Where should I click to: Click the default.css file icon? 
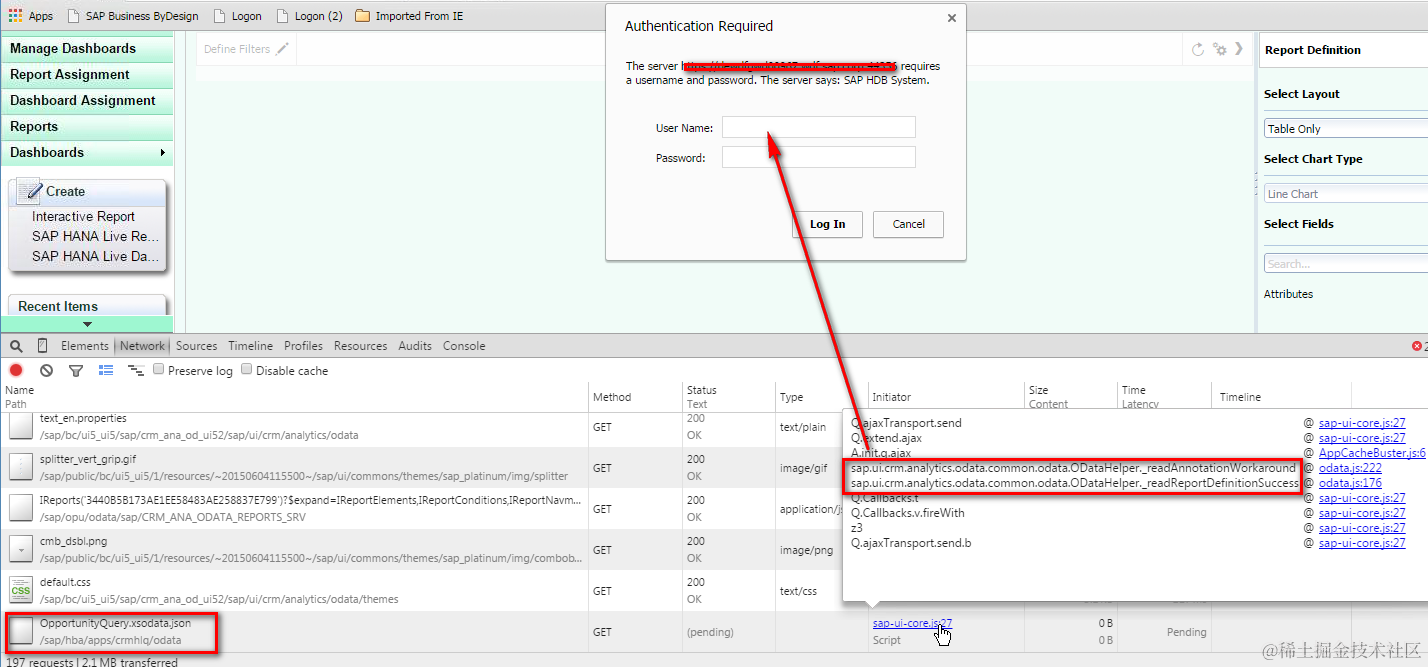pyautogui.click(x=21, y=589)
